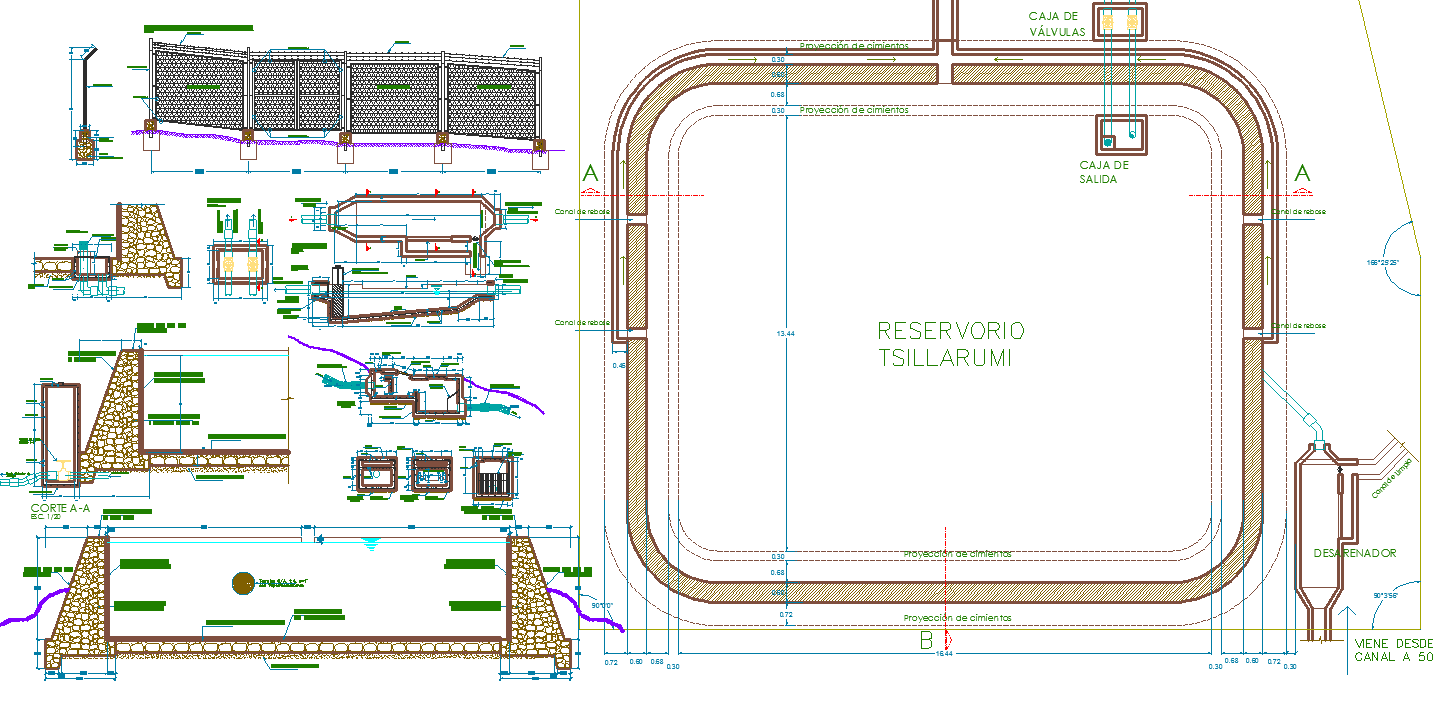Image resolution: width=1433 pixels, height=722 pixels.
Task: Click the manhole drain symbol in bottom reservoir section
Action: click(x=243, y=582)
